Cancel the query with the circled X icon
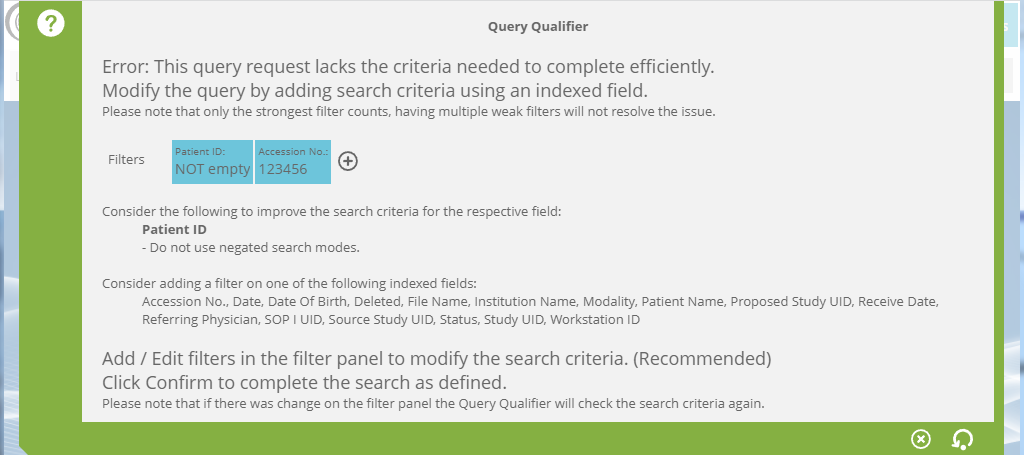Viewport: 1024px width, 455px height. point(921,439)
